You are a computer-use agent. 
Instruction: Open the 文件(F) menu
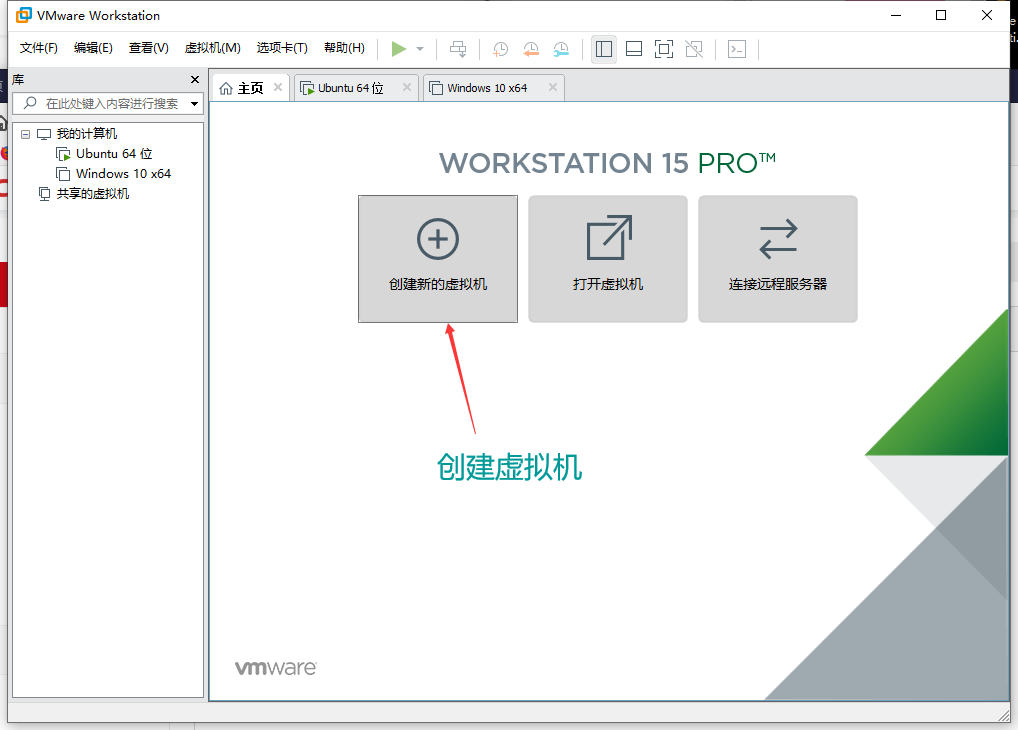click(38, 48)
